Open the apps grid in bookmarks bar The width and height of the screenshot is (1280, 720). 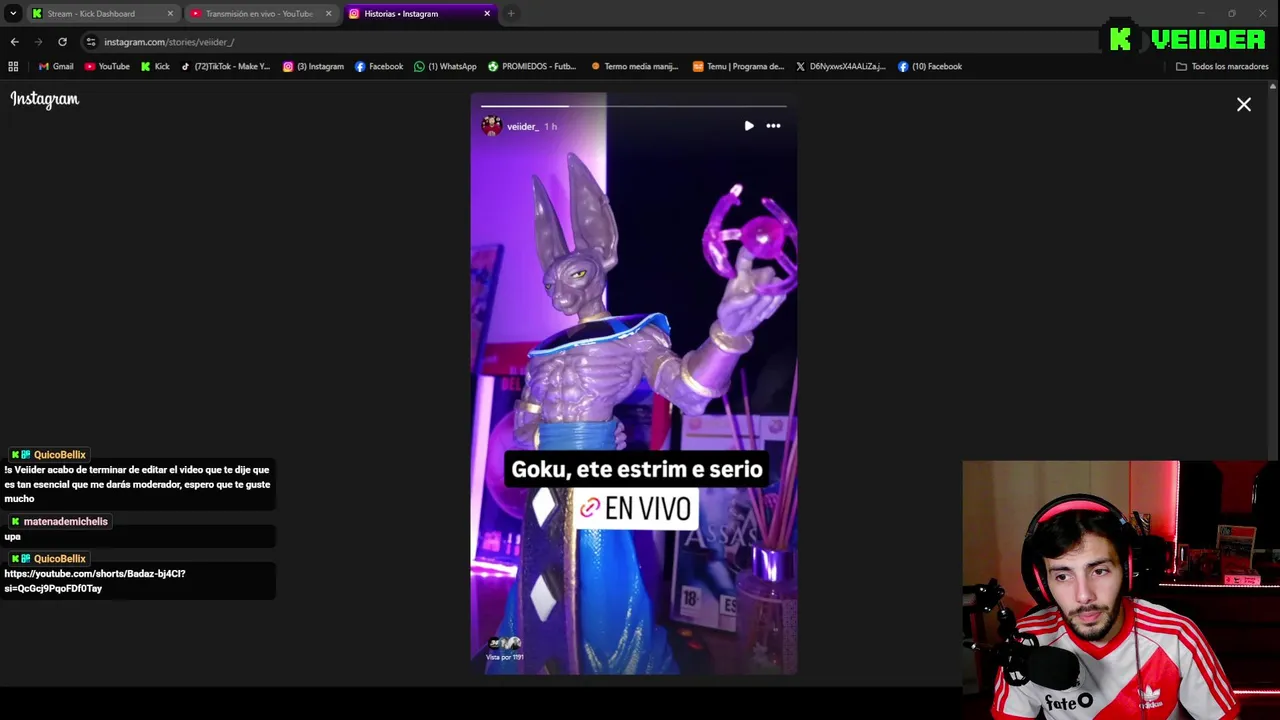[x=13, y=67]
